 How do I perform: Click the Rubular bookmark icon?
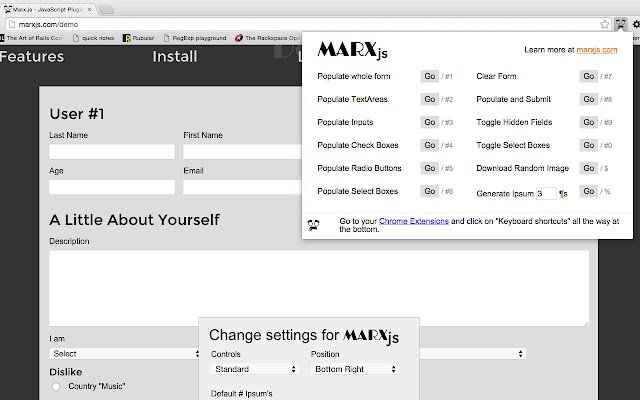[127, 38]
